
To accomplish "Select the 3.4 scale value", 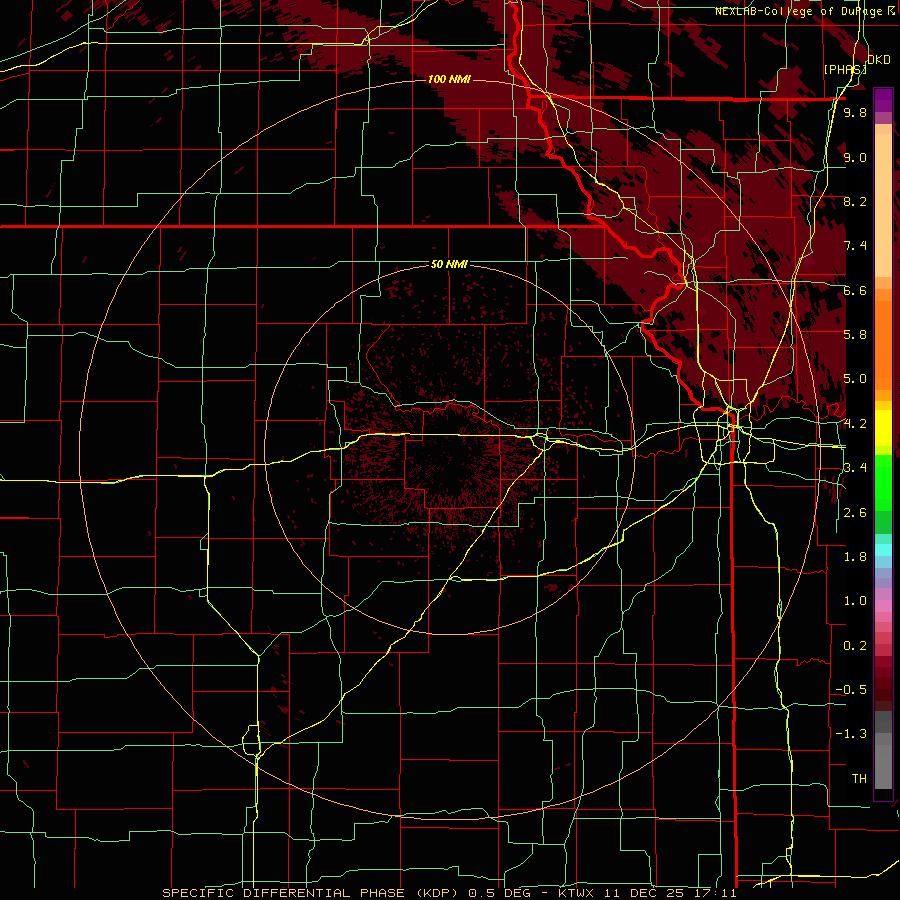I will [855, 468].
